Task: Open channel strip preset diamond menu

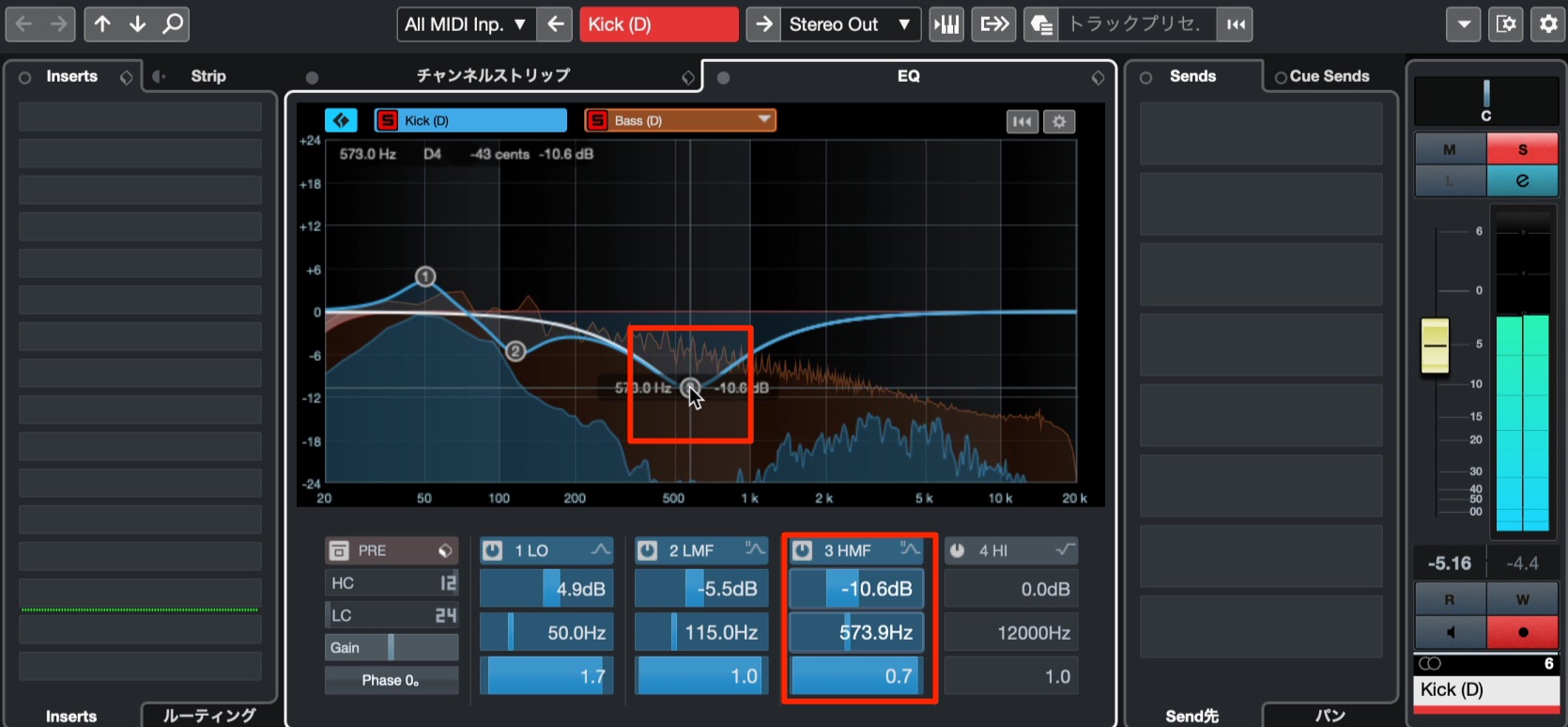Action: [688, 77]
